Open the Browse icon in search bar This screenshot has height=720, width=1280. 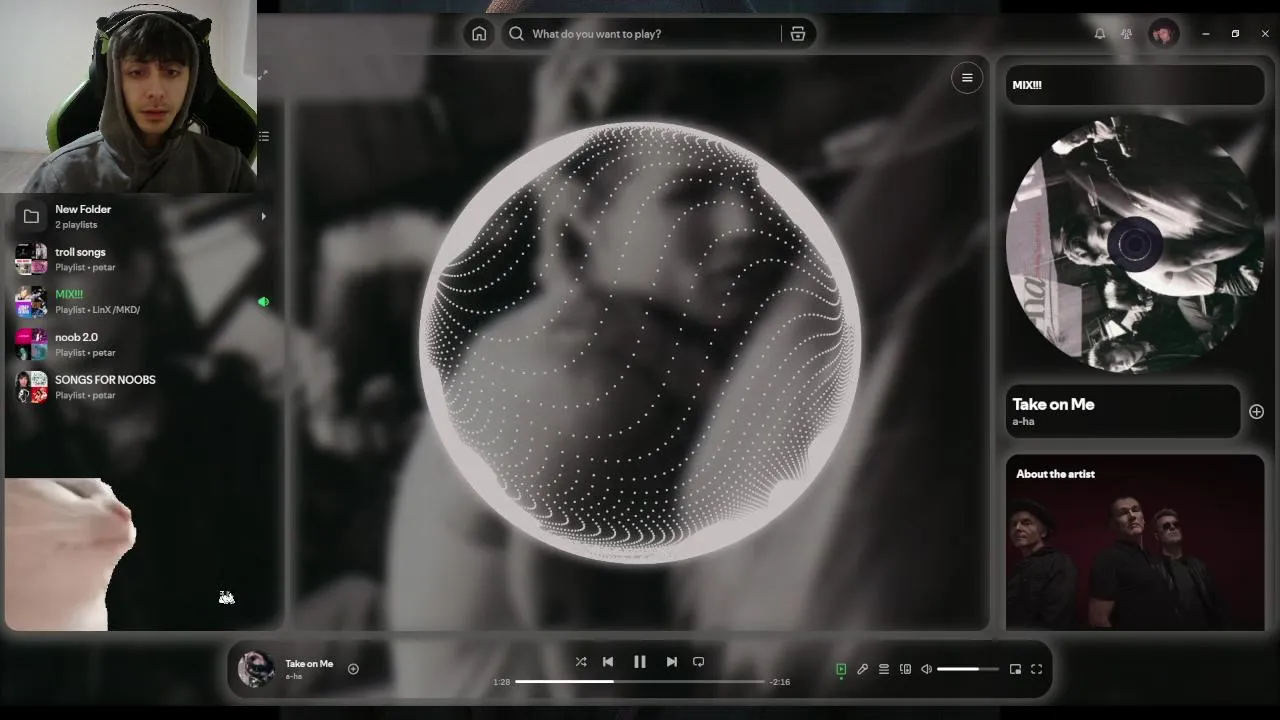tap(798, 34)
